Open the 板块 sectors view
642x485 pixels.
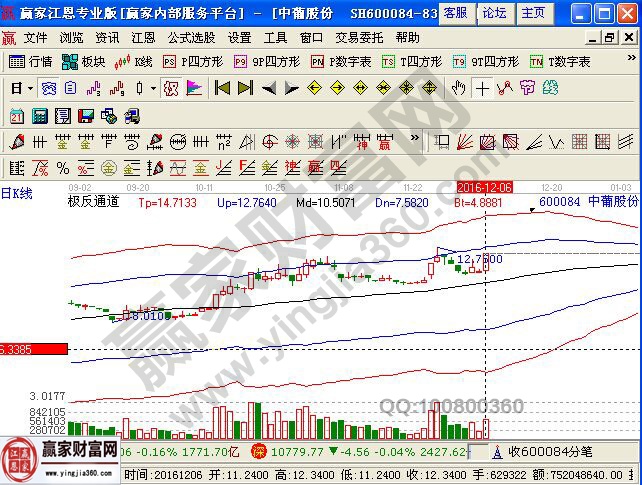point(84,62)
